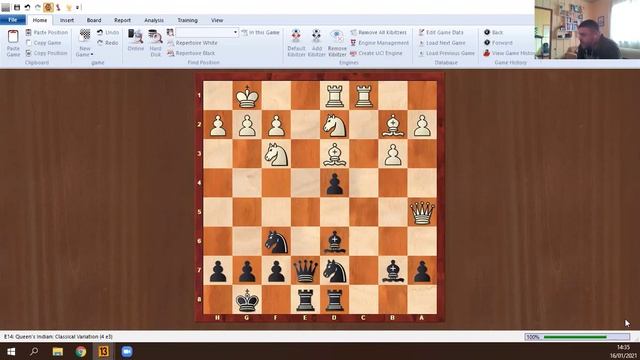Click Remove All Kibitzers

click(x=378, y=32)
